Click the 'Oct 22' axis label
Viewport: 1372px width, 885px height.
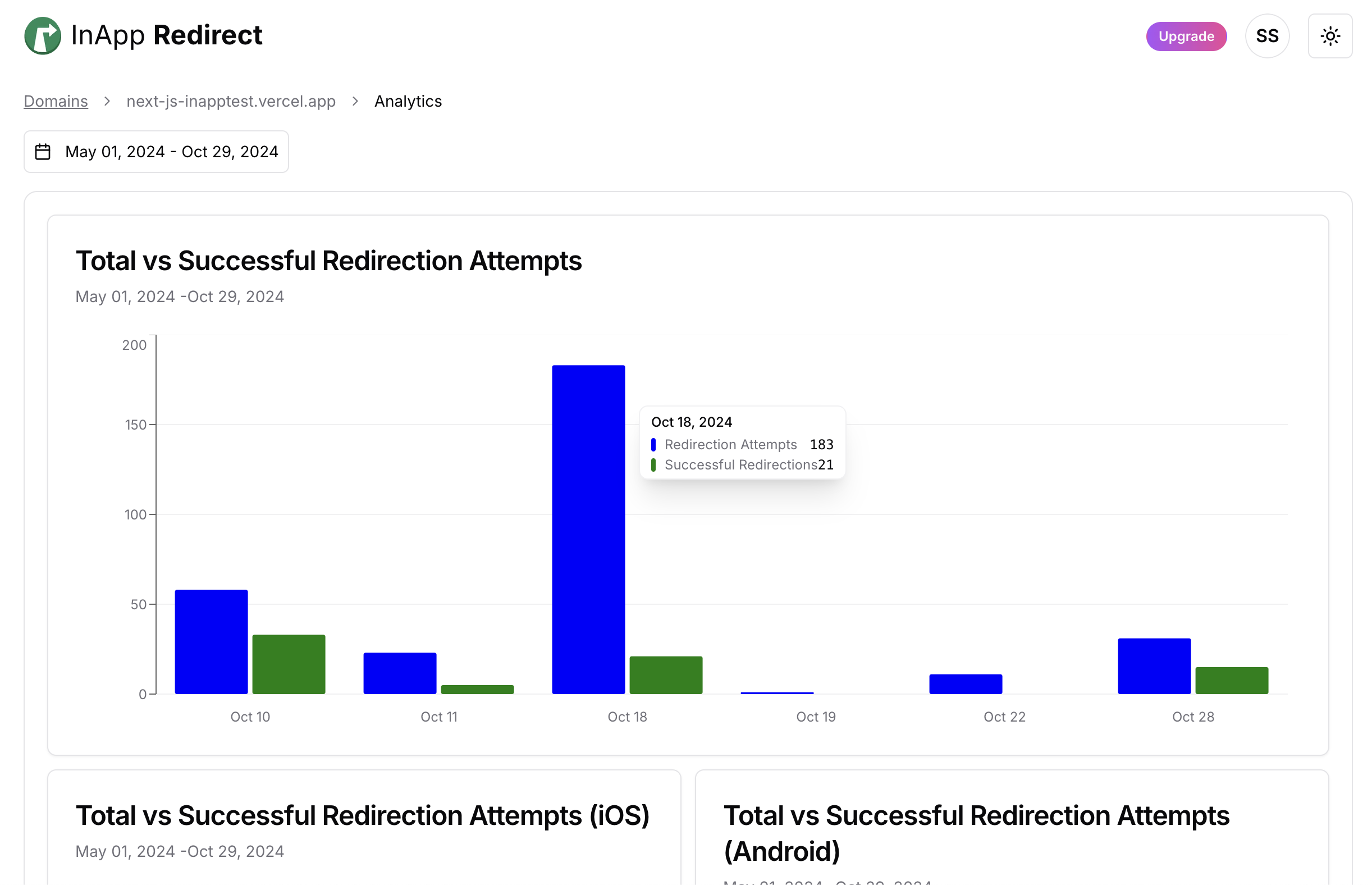coord(1004,717)
